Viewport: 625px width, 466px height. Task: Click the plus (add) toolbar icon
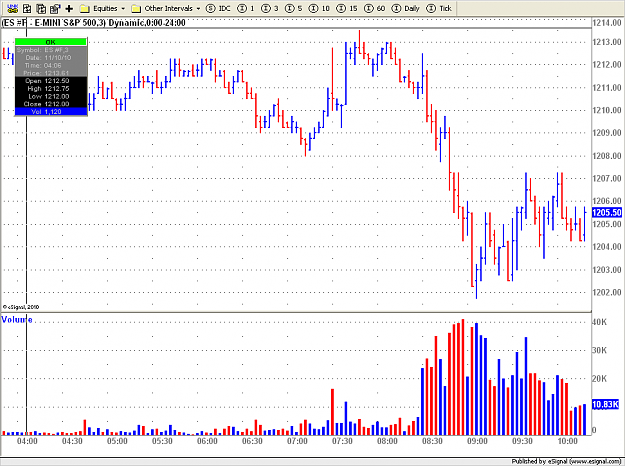[69, 8]
